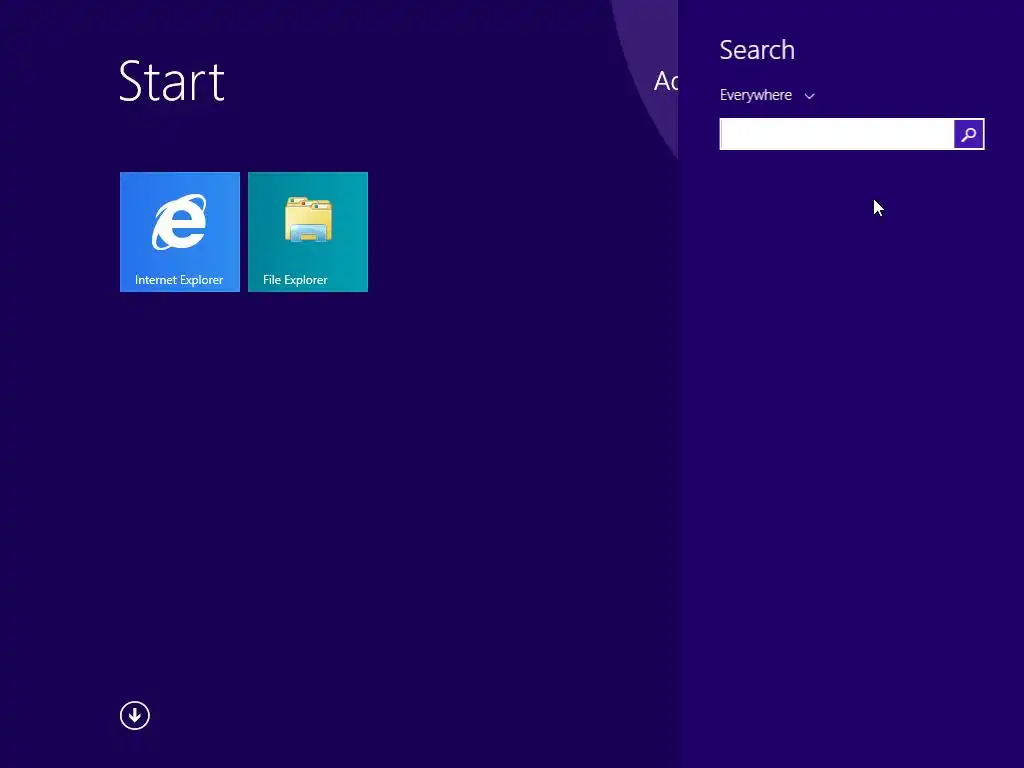Focus the Search text input box
1024x768 pixels.
[837, 134]
